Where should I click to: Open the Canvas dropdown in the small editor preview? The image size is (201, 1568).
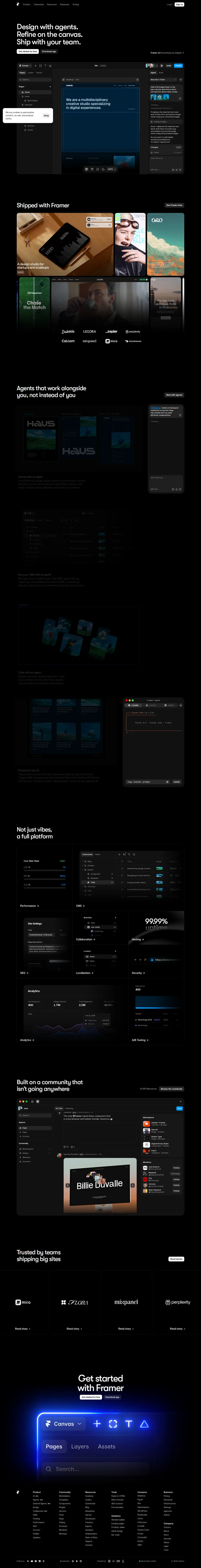[x=25, y=66]
